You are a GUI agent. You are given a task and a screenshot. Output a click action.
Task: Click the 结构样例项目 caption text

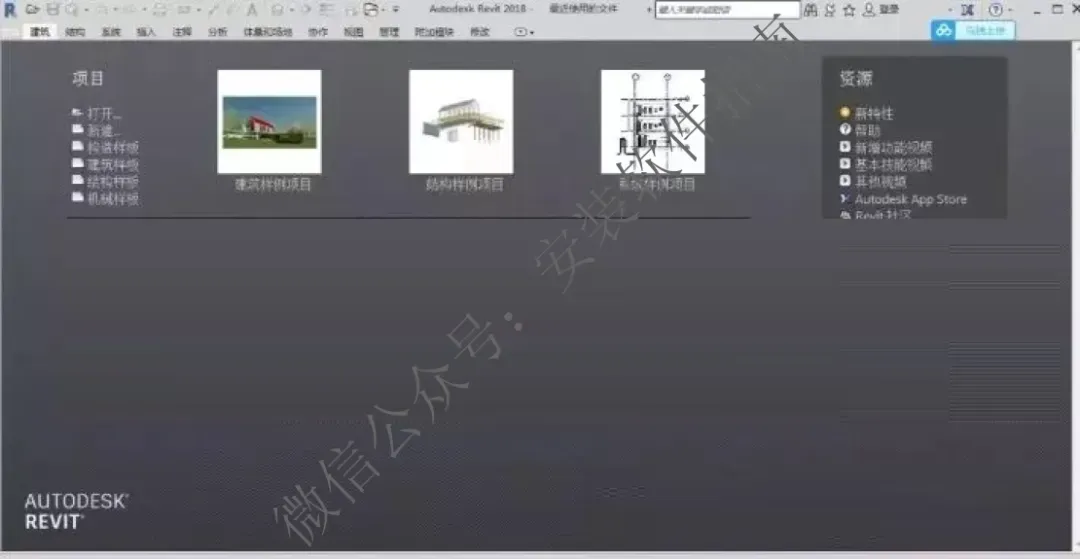tap(464, 184)
